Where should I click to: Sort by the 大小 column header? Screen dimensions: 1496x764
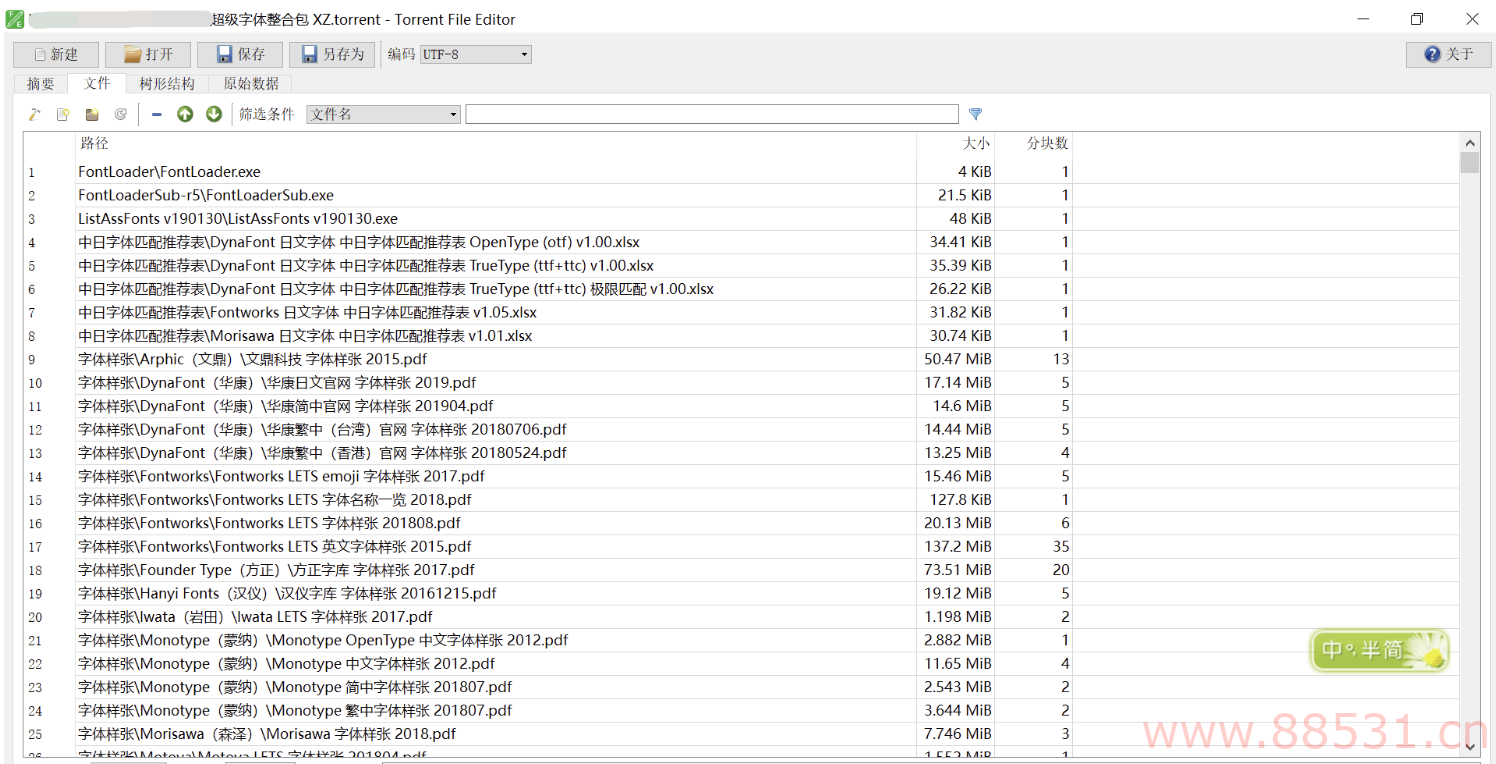click(x=975, y=144)
